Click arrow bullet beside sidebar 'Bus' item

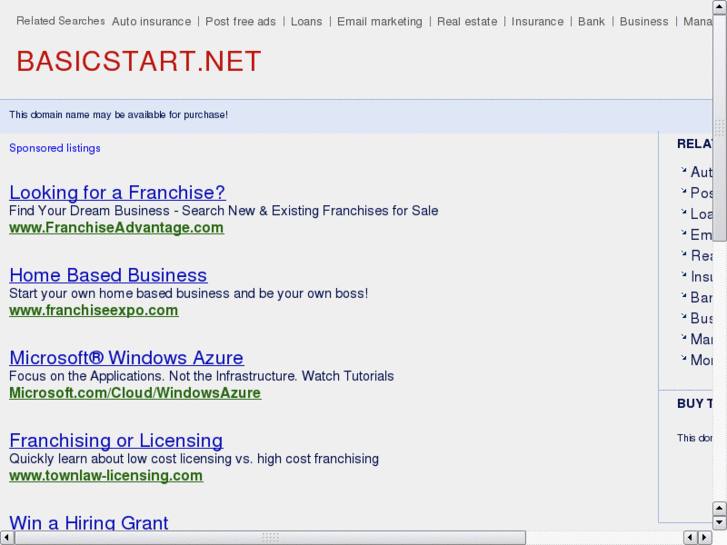[x=683, y=316]
